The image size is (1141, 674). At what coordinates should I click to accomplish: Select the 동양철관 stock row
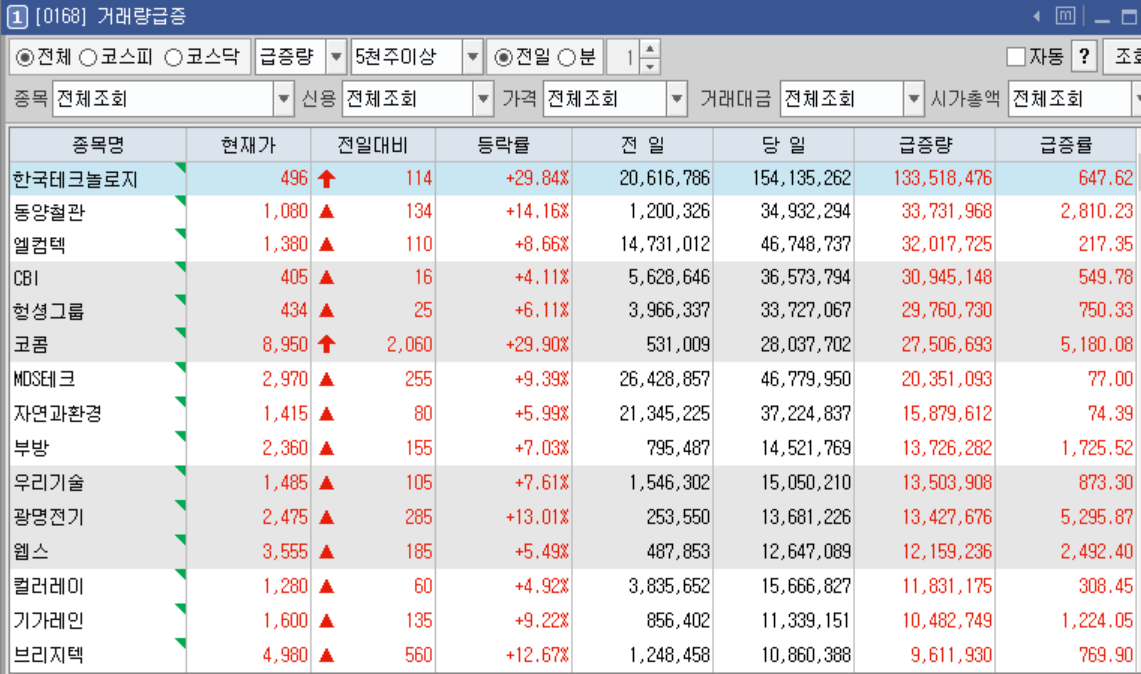573,212
